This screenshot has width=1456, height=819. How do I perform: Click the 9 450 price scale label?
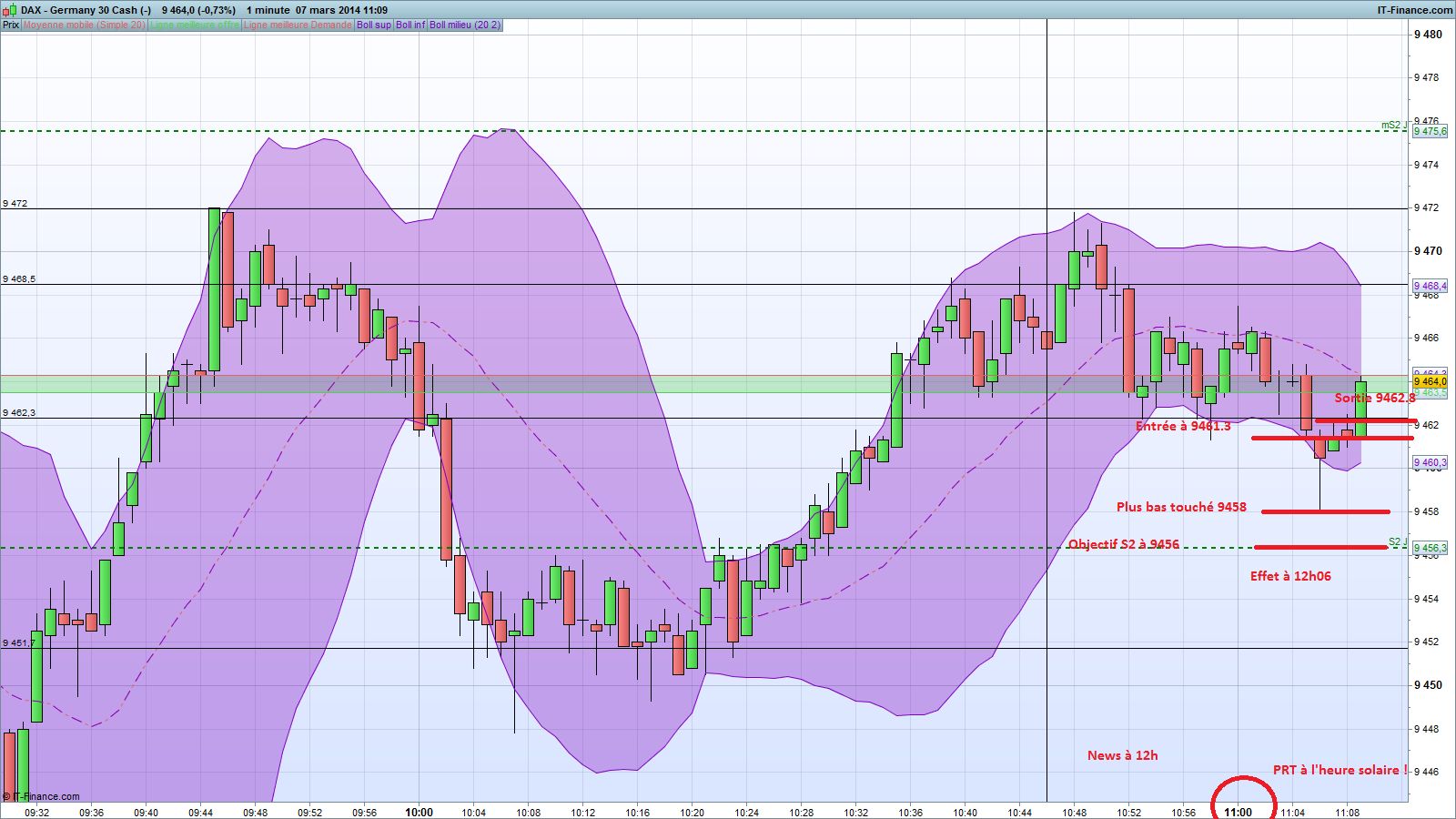(1427, 685)
